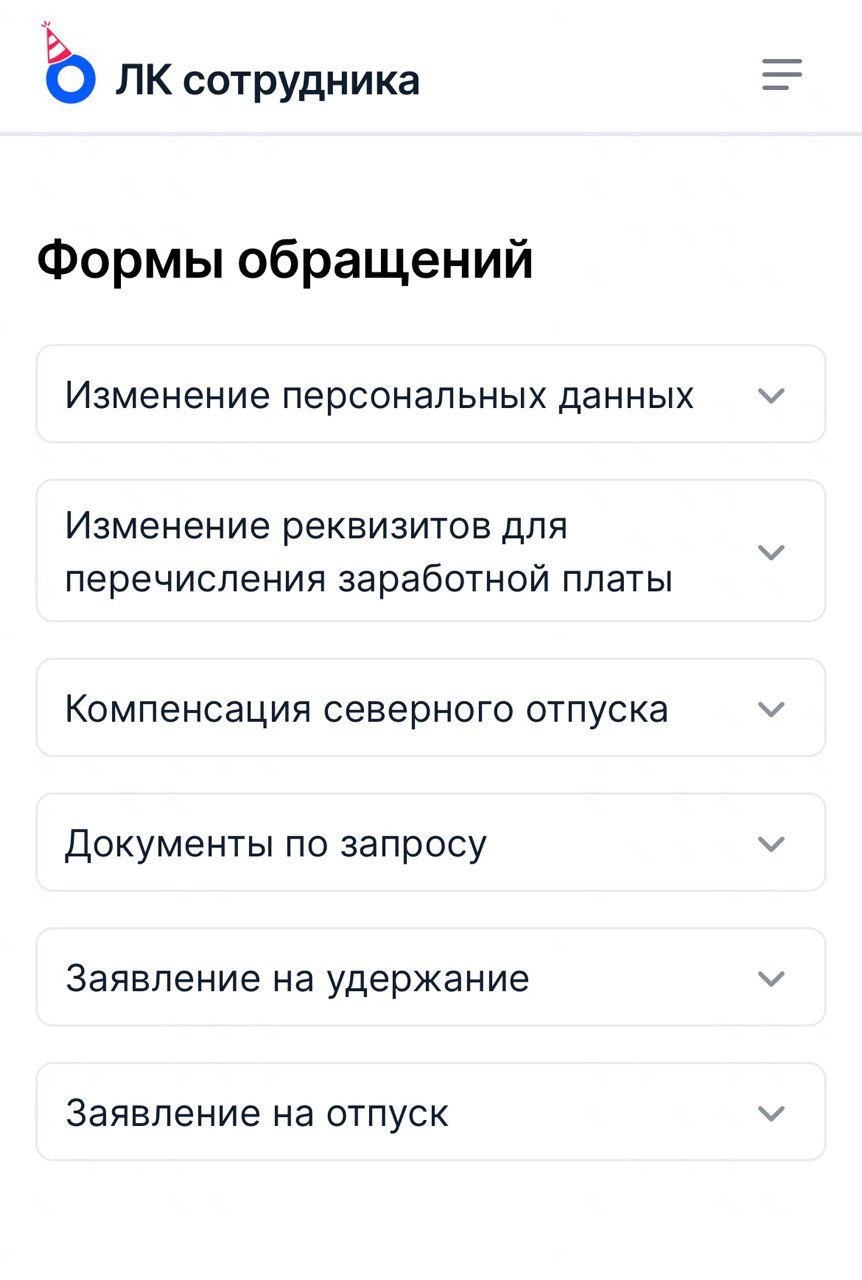Click the arrow on the salary details form row
The width and height of the screenshot is (862, 1280).
pos(770,550)
